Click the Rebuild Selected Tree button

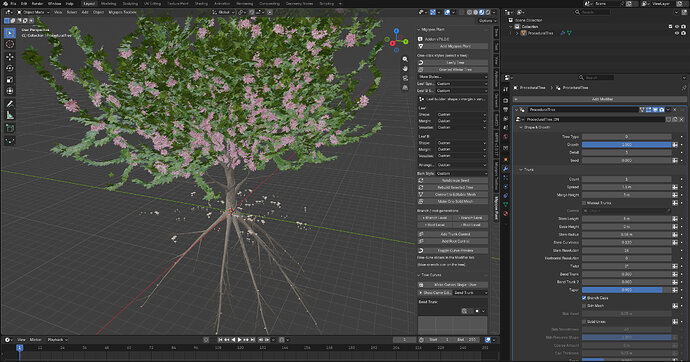(x=452, y=187)
